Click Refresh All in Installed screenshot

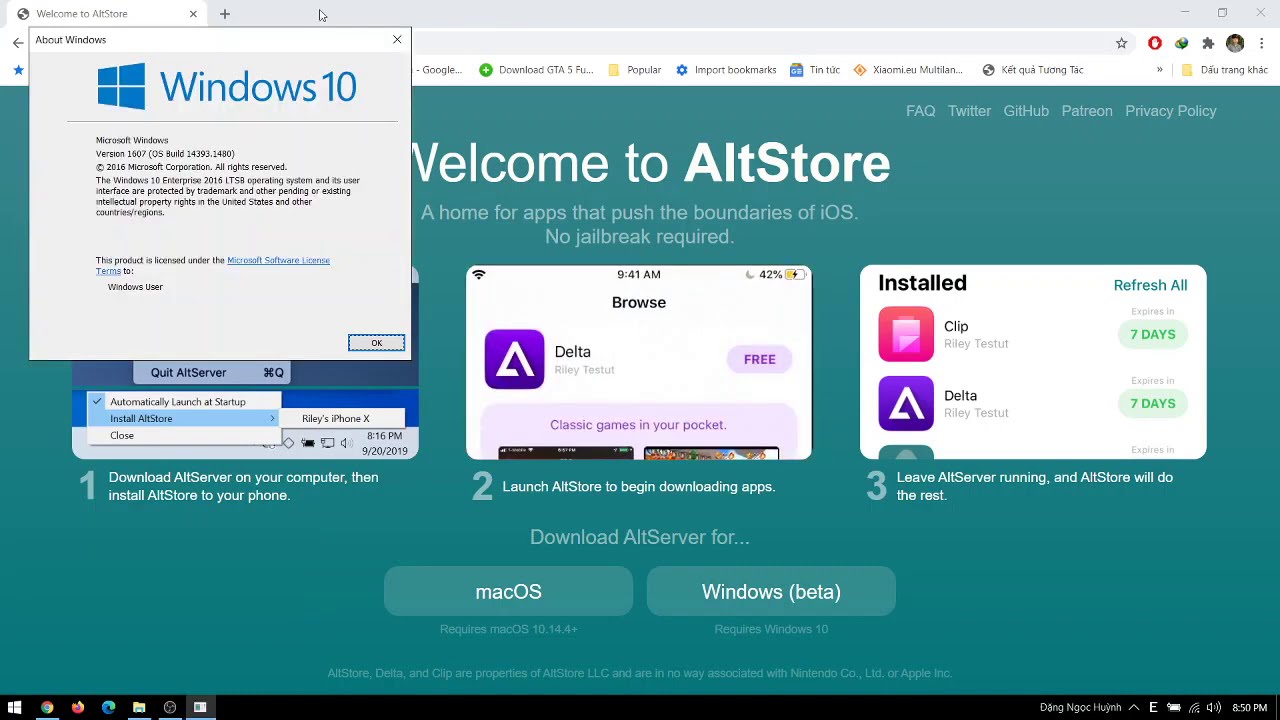point(1150,285)
